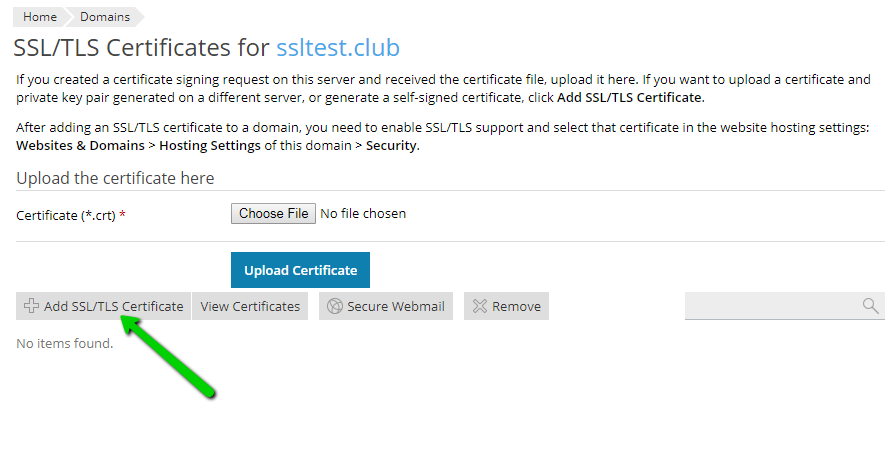This screenshot has width=888, height=462.
Task: Click the "Upload the certificate here" heading
Action: [x=115, y=178]
